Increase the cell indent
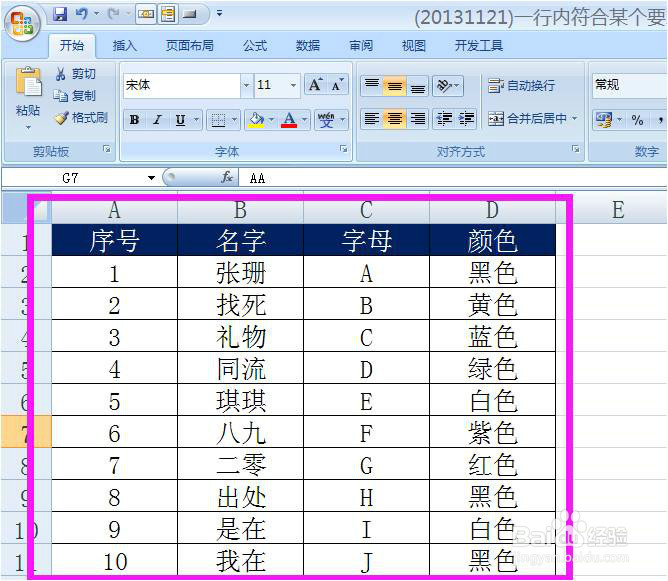The width and height of the screenshot is (668, 581). click(466, 119)
